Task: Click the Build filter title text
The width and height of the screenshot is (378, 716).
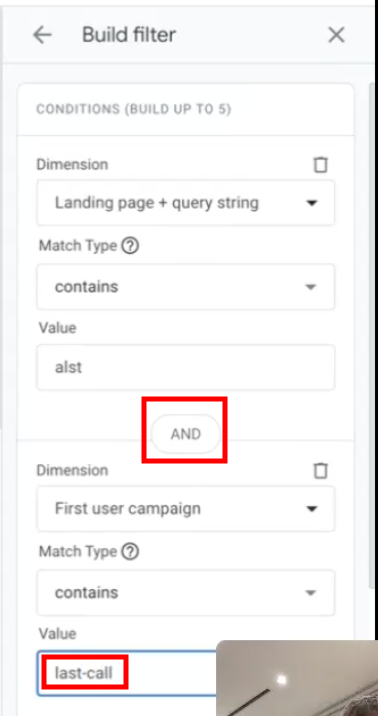Action: point(129,35)
